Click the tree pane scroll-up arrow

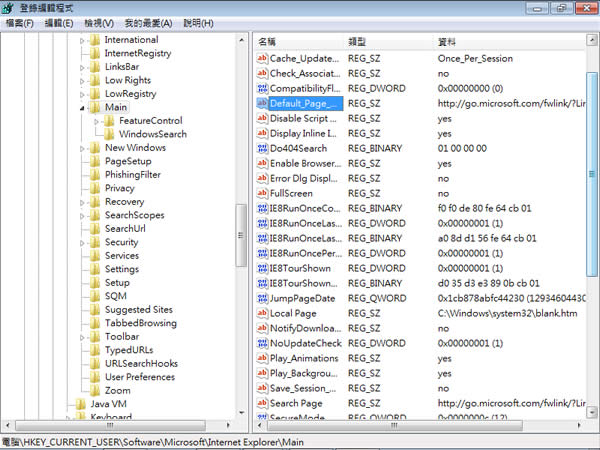pyautogui.click(x=241, y=40)
